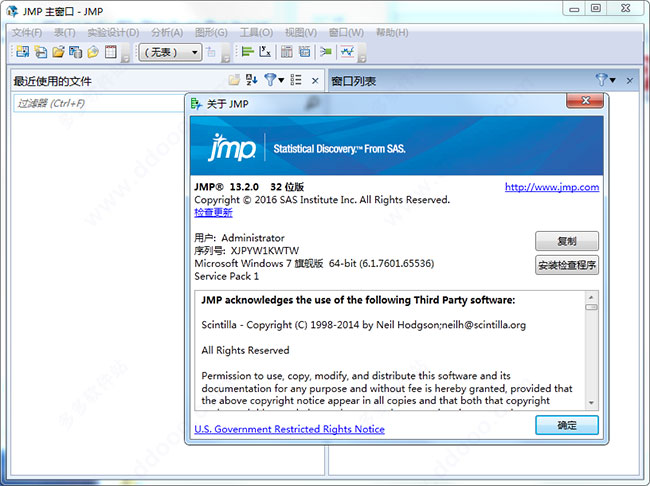Click the 复制 button in About dialog
The image size is (650, 486).
click(567, 241)
